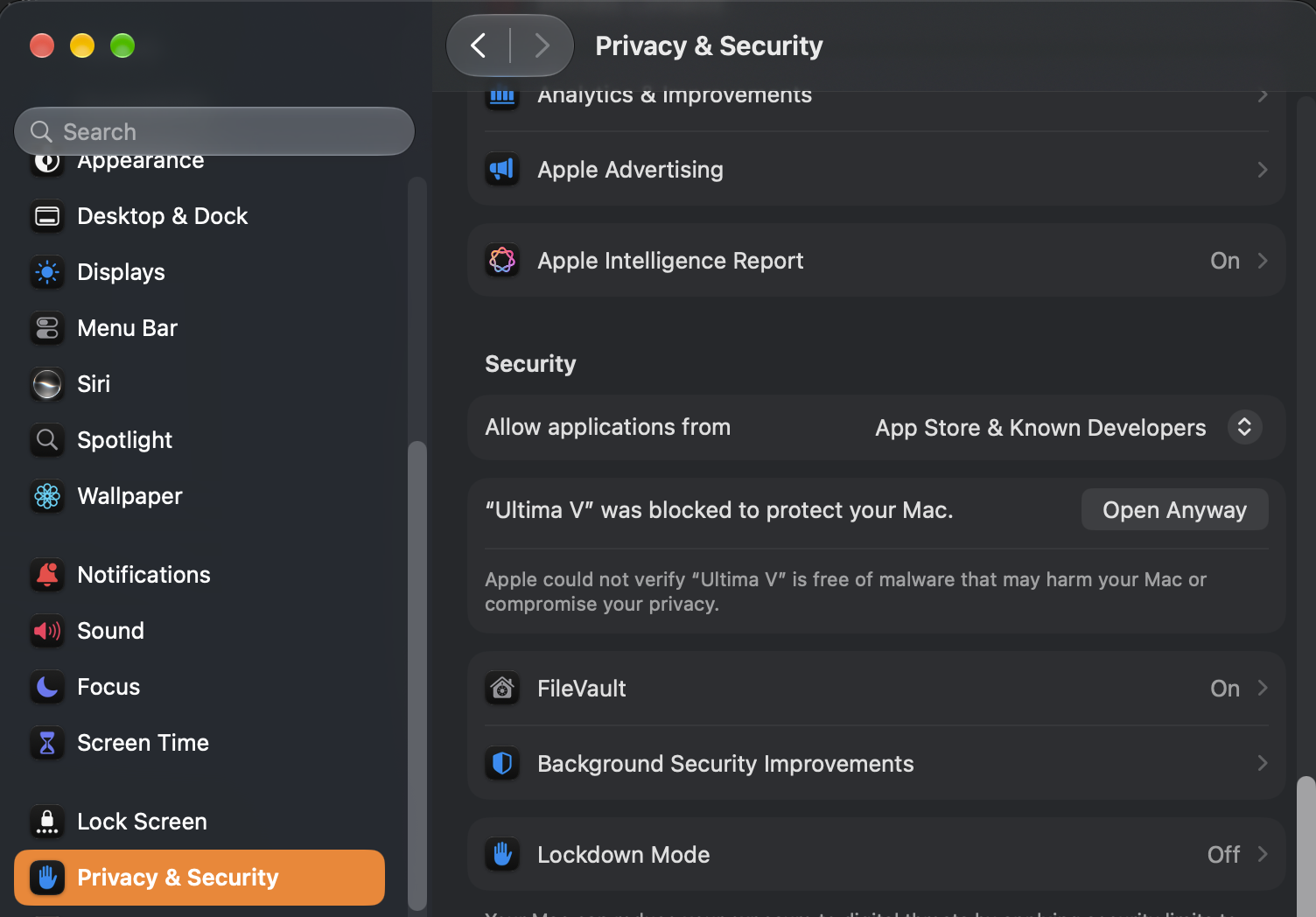Click the Spotlight magnifier icon

(47, 440)
